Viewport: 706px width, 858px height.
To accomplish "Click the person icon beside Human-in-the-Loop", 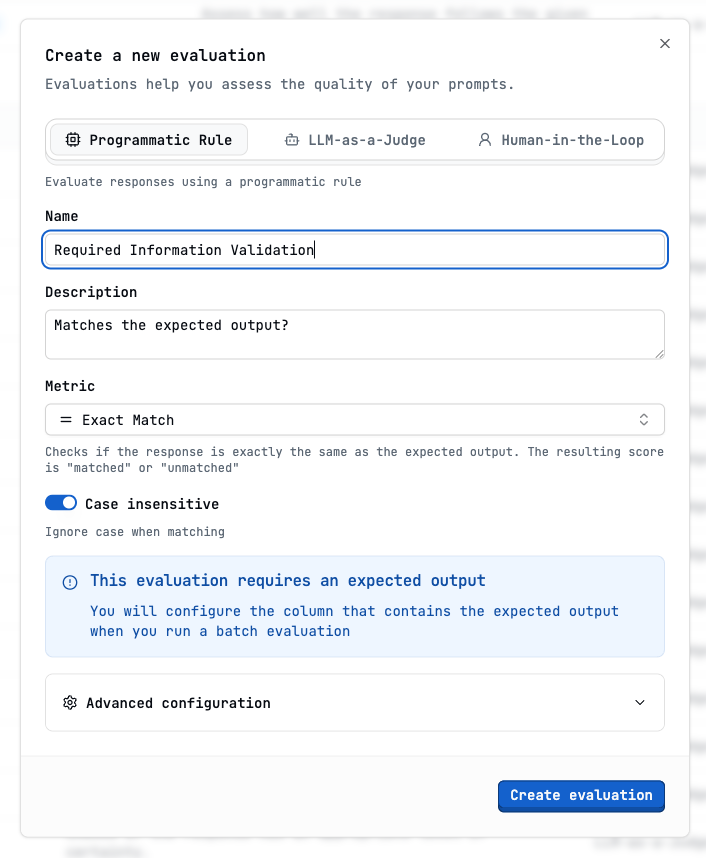I will click(487, 140).
